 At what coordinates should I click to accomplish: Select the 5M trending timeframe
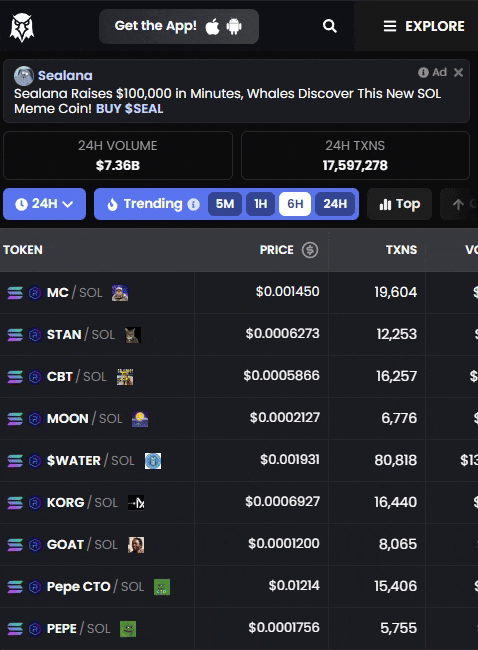225,204
